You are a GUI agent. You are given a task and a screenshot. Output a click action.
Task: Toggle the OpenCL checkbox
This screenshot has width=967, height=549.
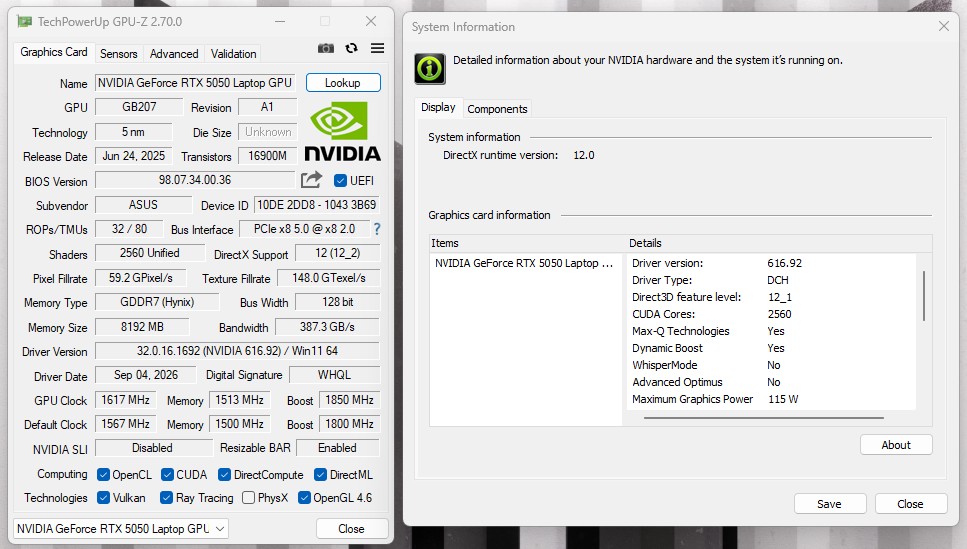tap(104, 474)
